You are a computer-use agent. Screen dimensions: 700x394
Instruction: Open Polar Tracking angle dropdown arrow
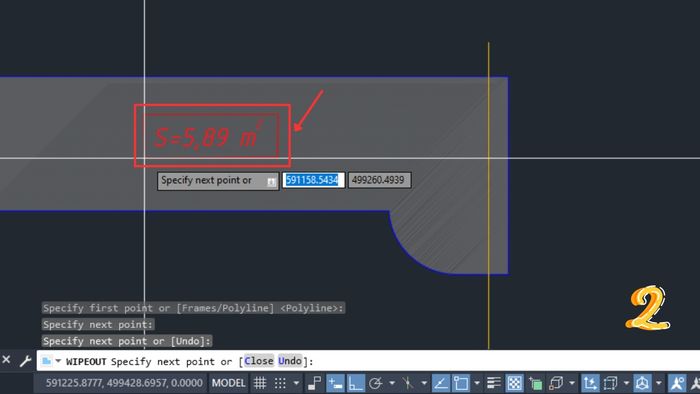(392, 383)
